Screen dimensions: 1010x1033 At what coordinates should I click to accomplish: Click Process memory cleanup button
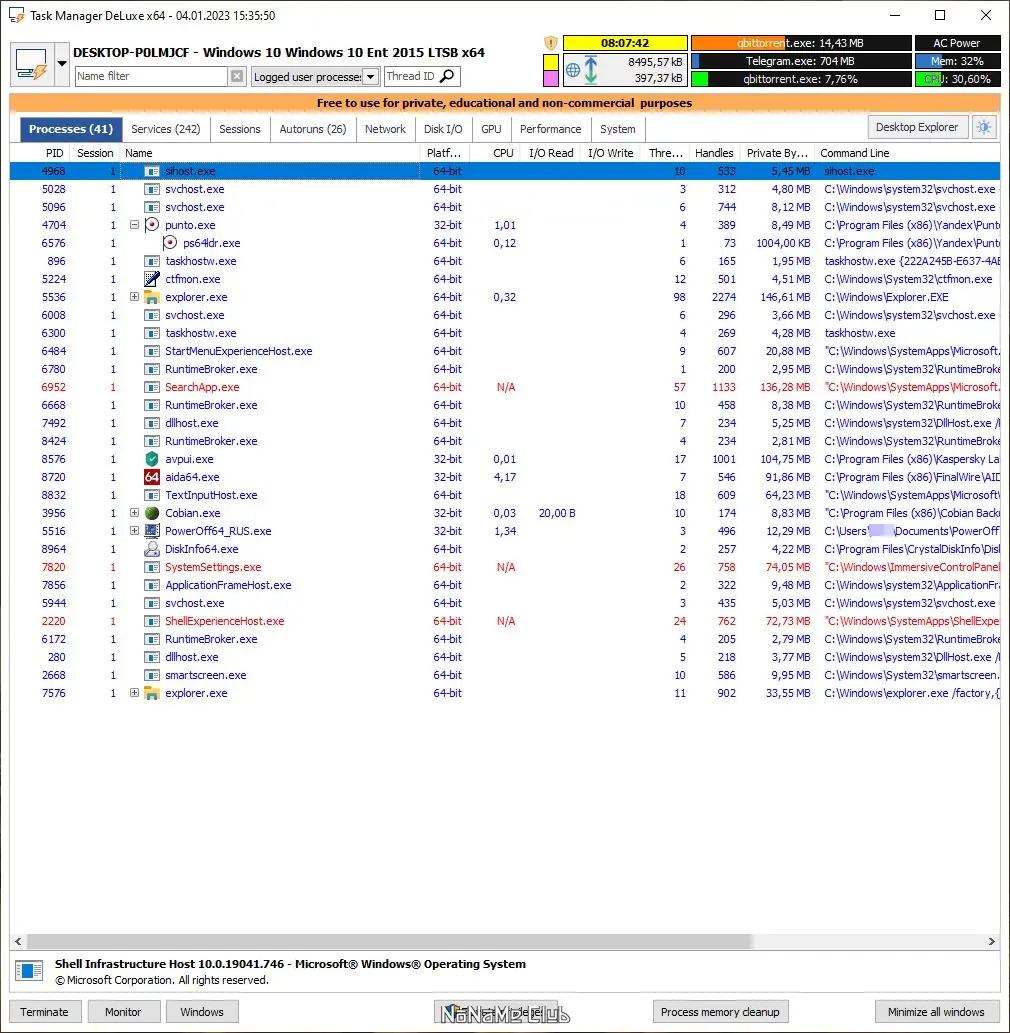pos(720,1011)
